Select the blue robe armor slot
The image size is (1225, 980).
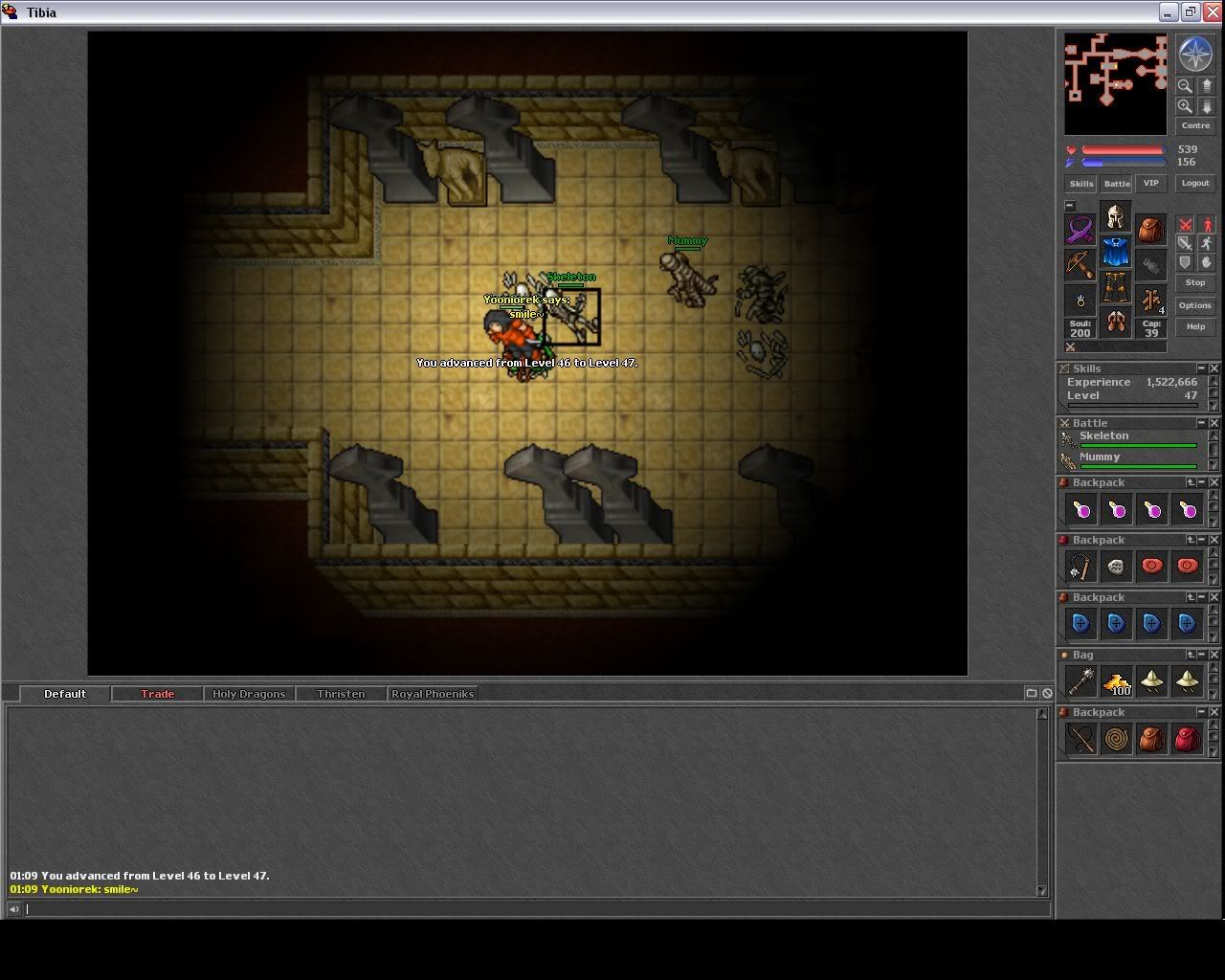click(x=1116, y=252)
